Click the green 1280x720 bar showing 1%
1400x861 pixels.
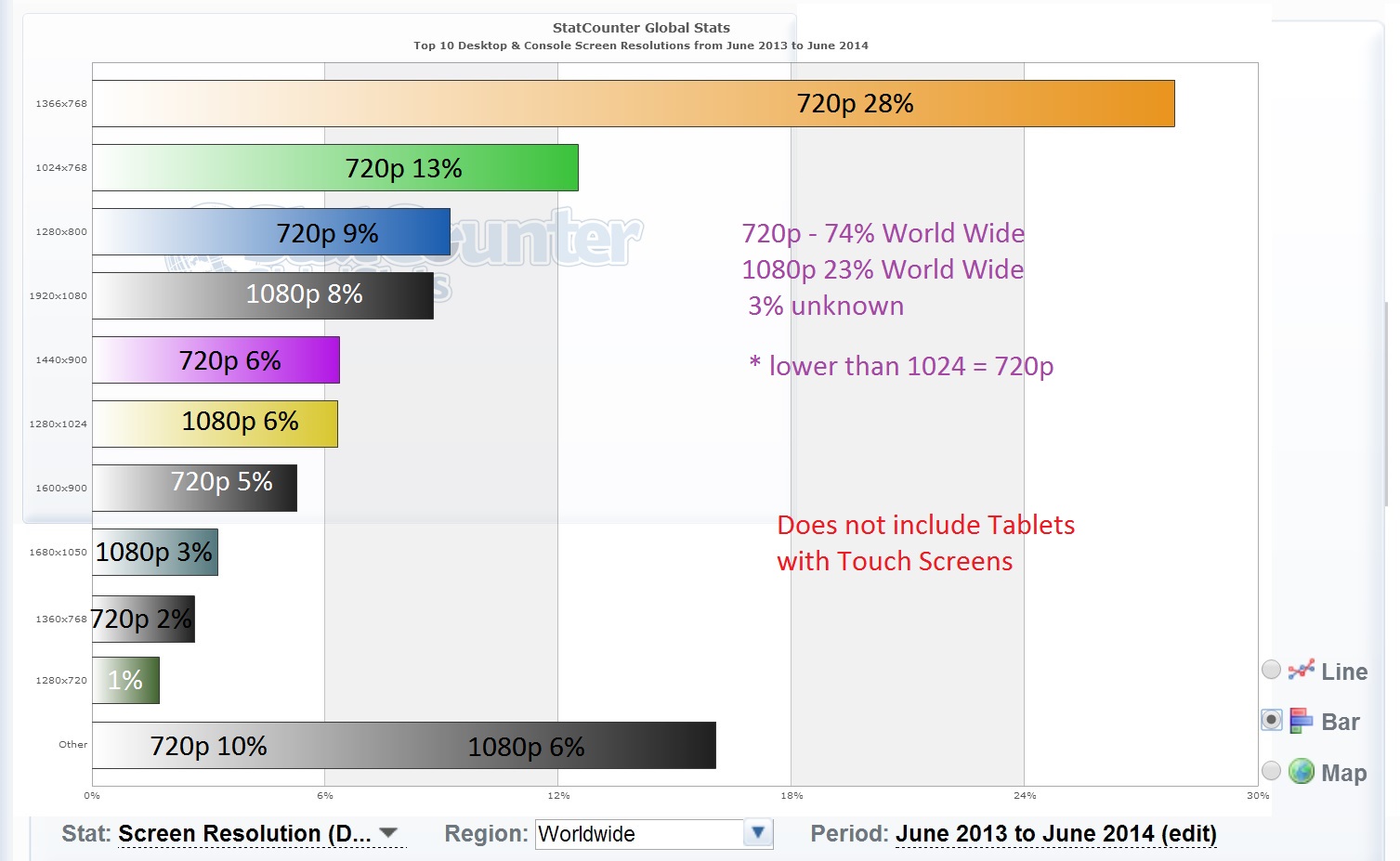[126, 680]
